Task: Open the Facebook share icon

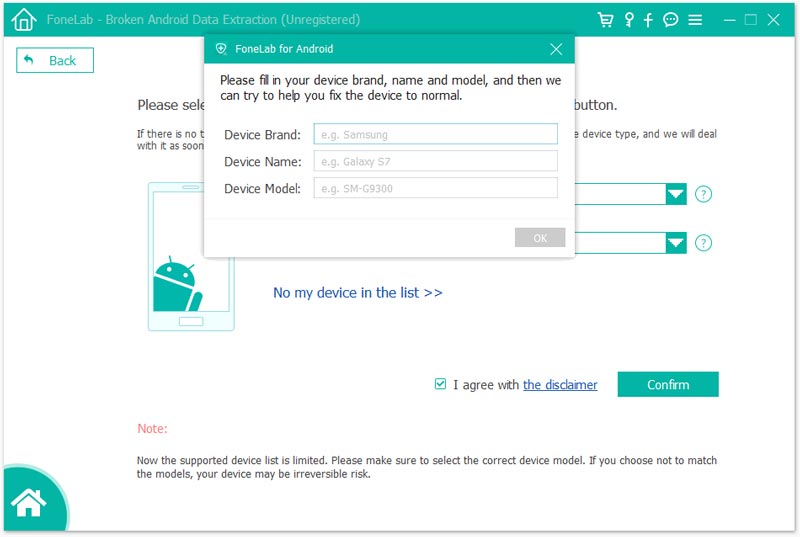Action: [648, 20]
